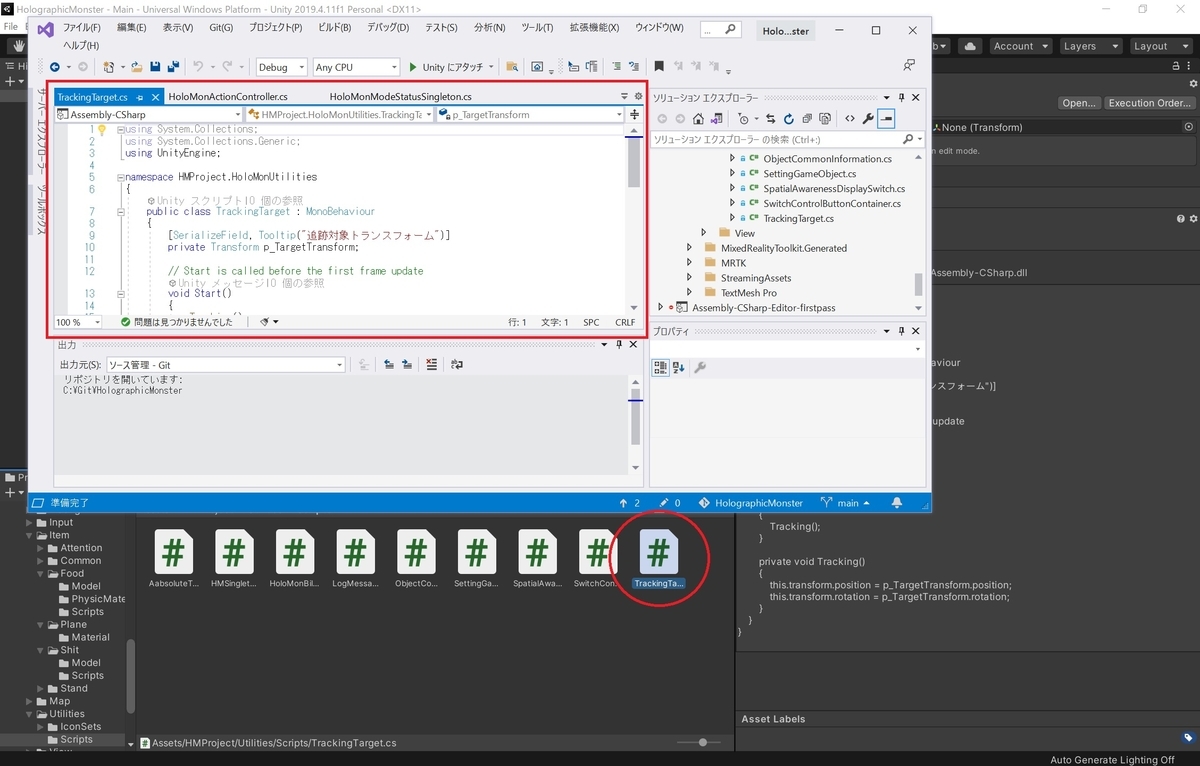Click the Refresh icon in Solution Explorer
The height and width of the screenshot is (766, 1200).
click(x=789, y=118)
